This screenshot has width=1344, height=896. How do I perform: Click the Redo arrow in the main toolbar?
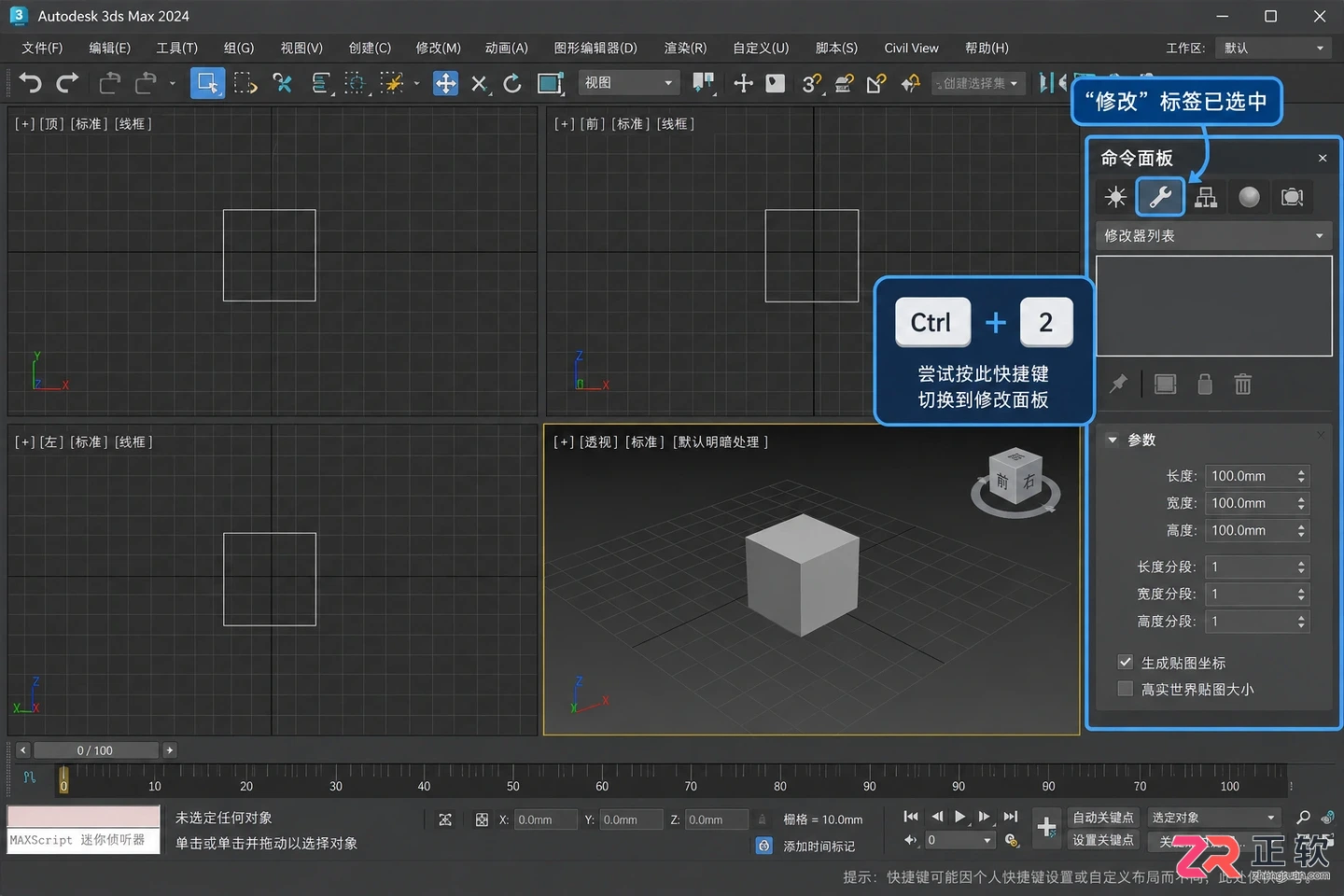pyautogui.click(x=67, y=83)
